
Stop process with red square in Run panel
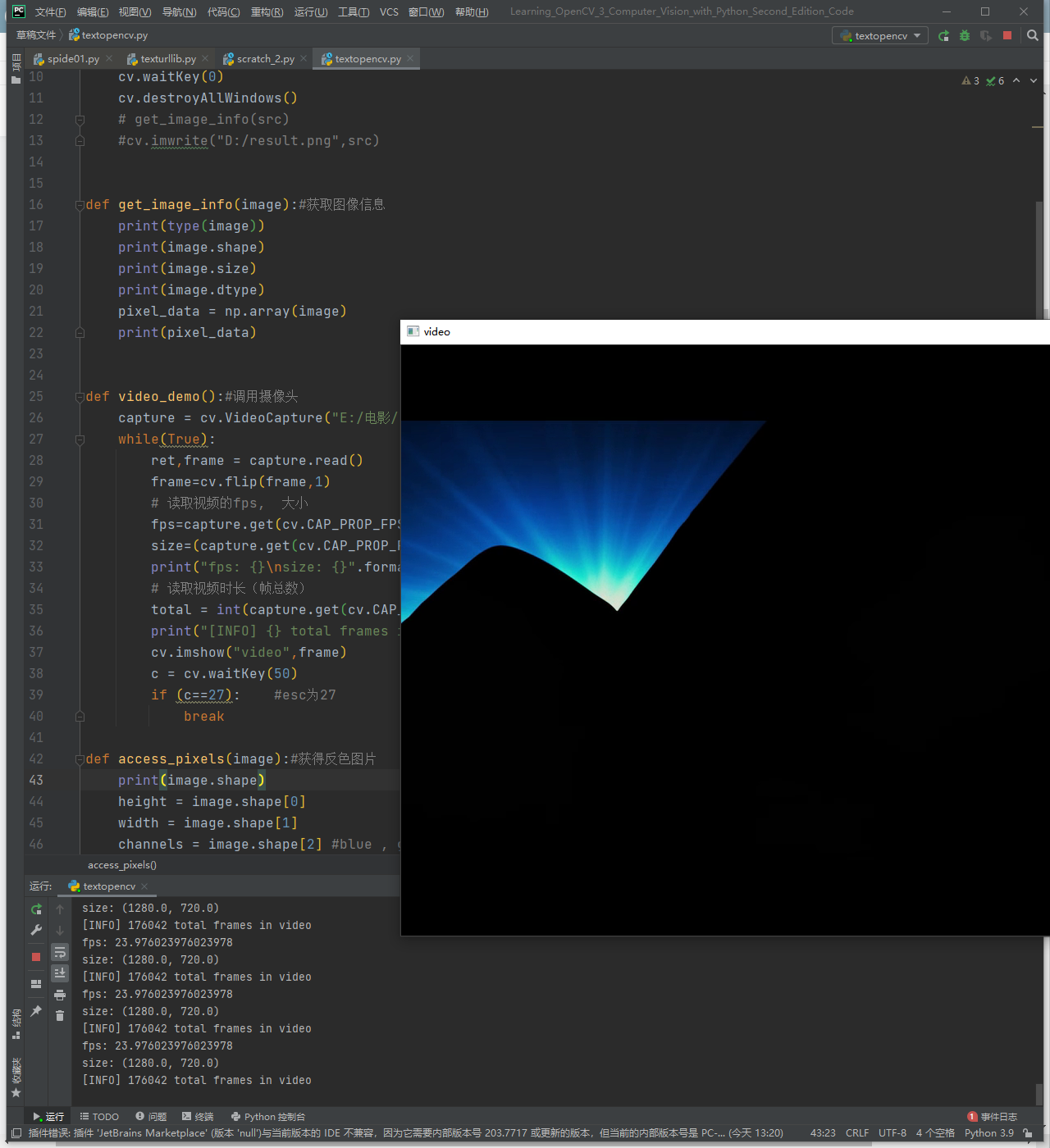click(x=36, y=957)
